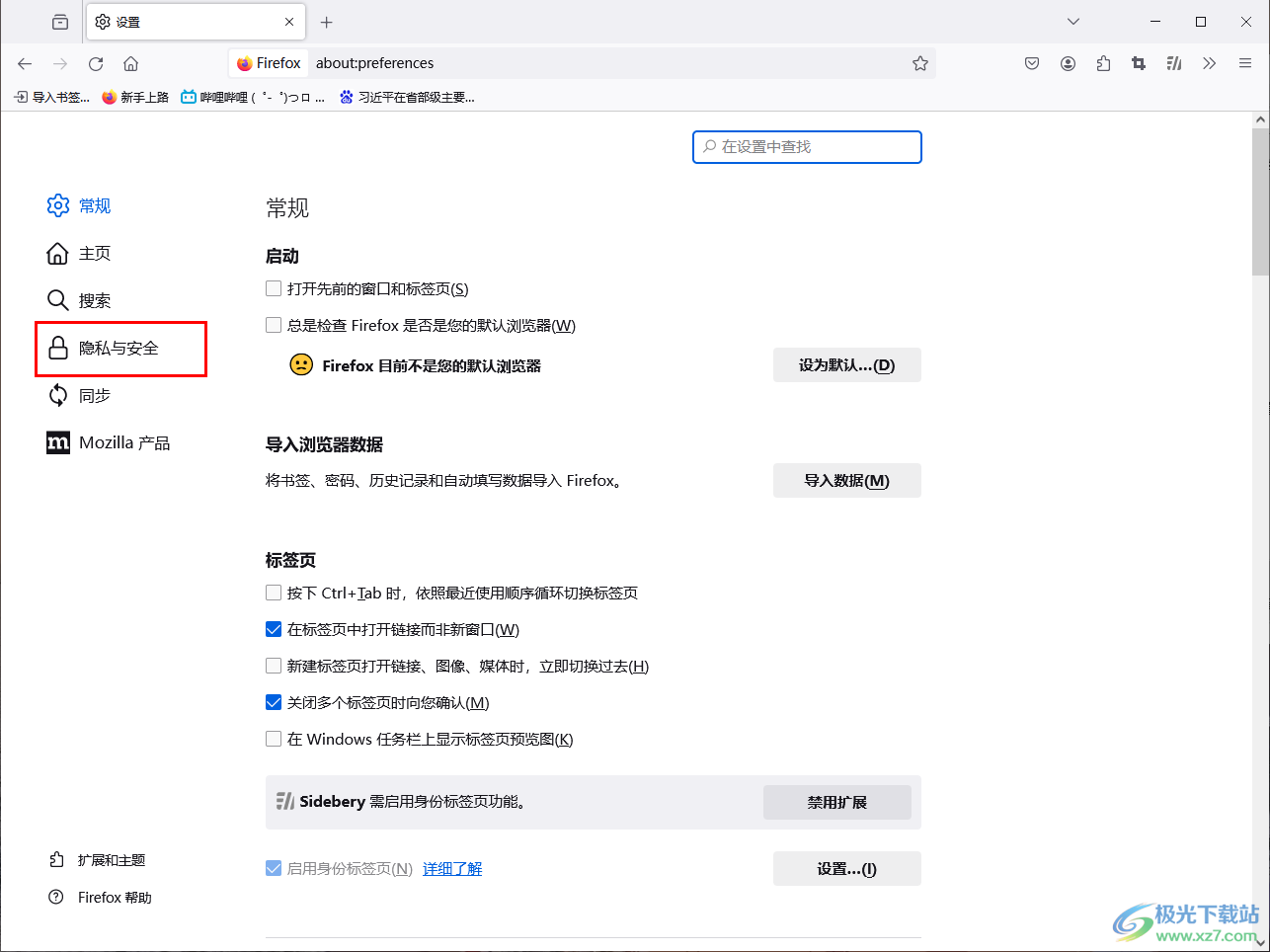Click the 禁用扩展 button
This screenshot has height=952, width=1270.
point(837,802)
